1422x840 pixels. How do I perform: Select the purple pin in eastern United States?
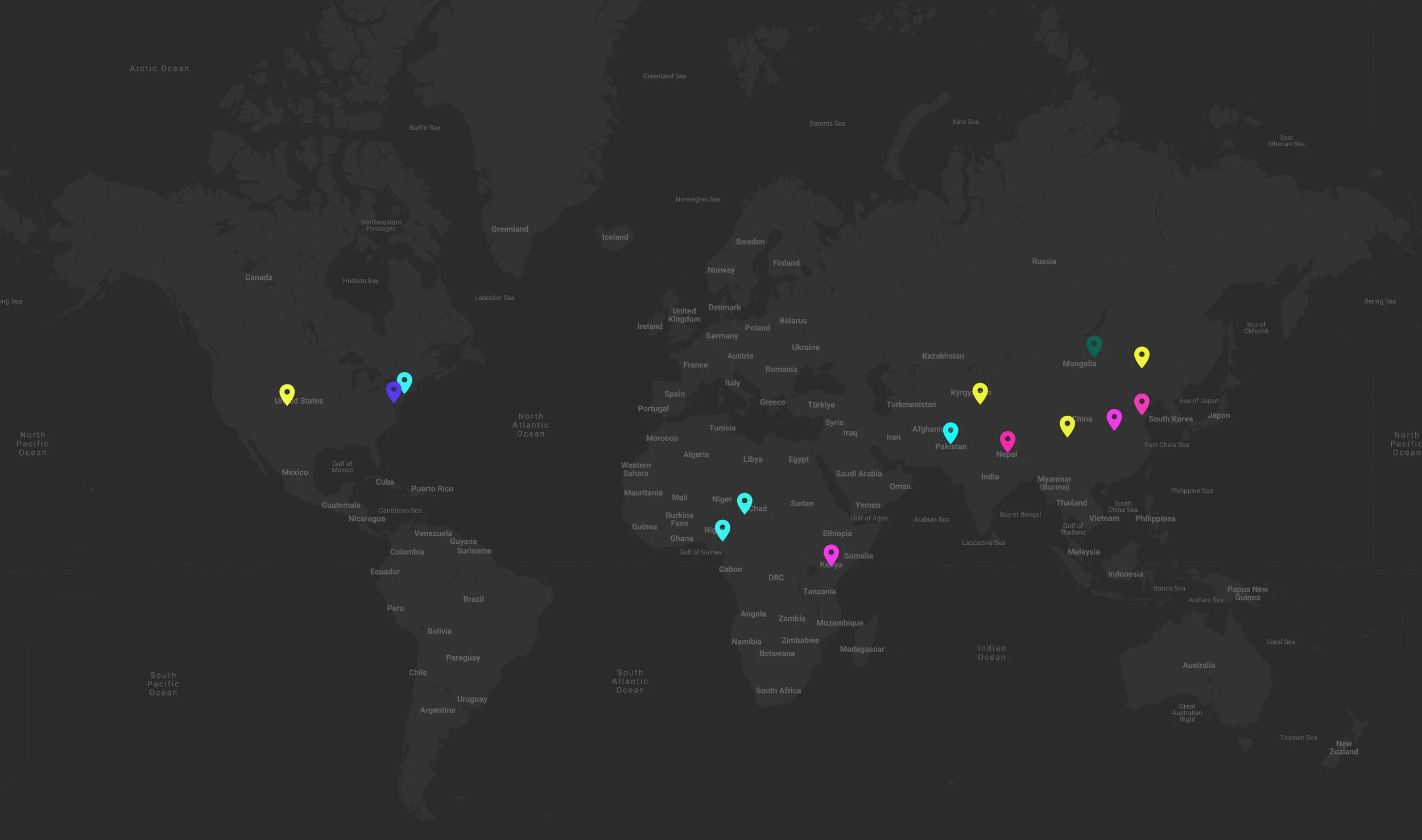tap(393, 391)
